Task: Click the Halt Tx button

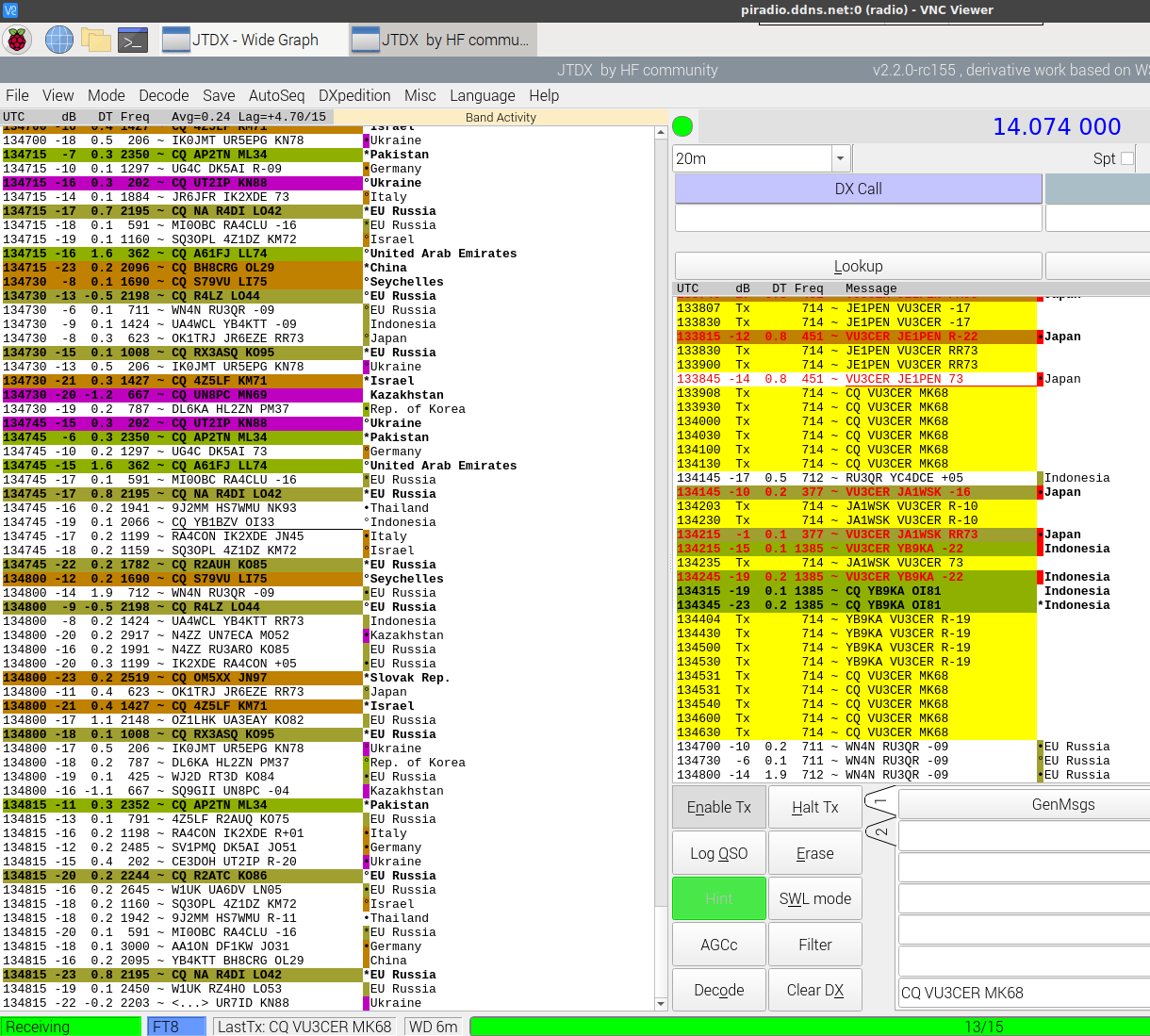Action: click(815, 807)
